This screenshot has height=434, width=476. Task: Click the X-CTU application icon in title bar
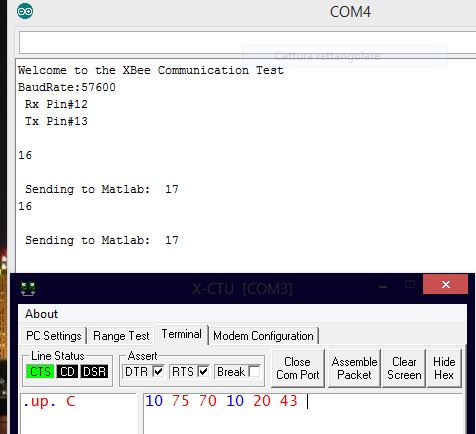28,289
